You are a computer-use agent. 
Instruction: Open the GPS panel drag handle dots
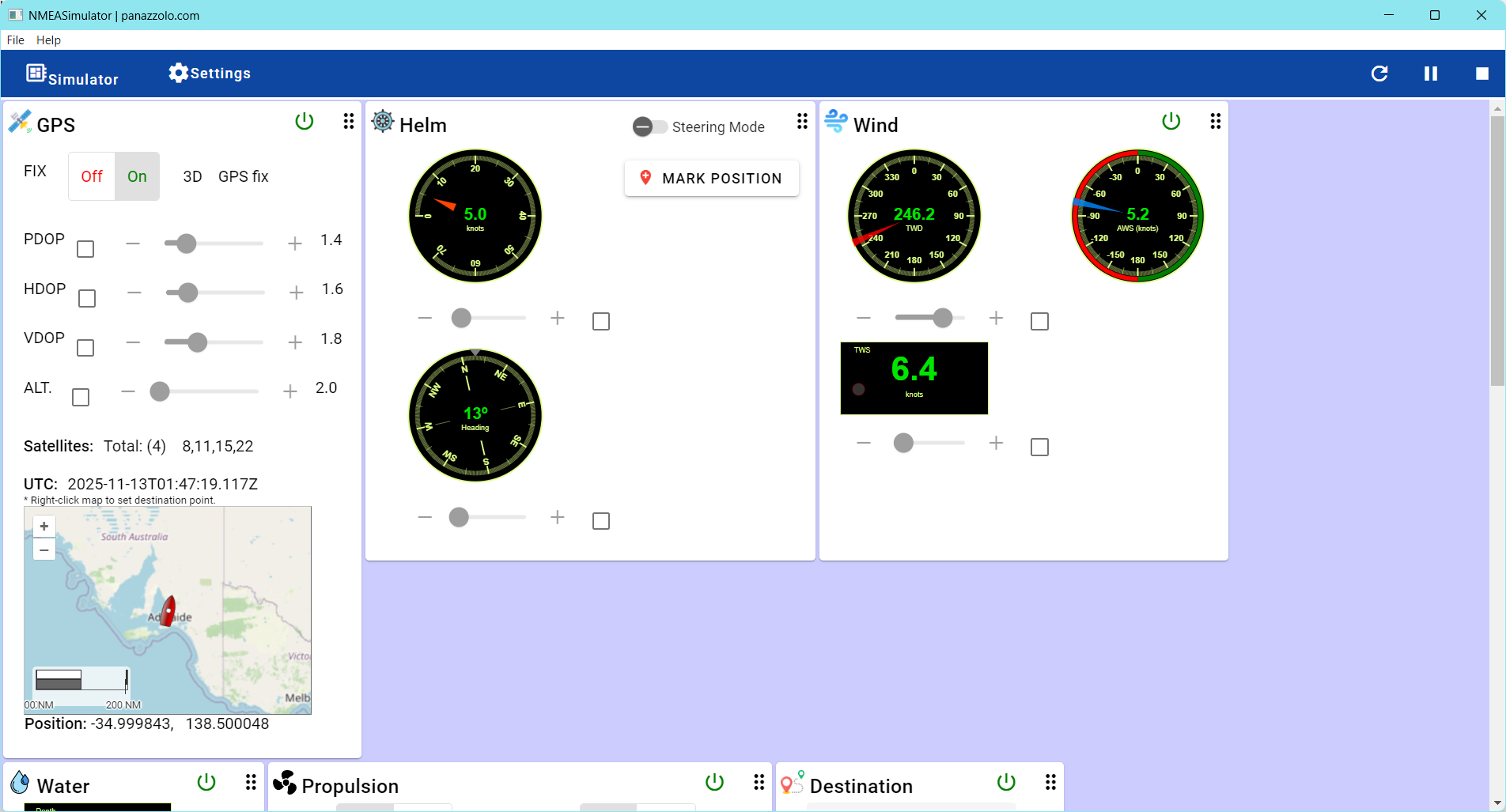click(349, 122)
